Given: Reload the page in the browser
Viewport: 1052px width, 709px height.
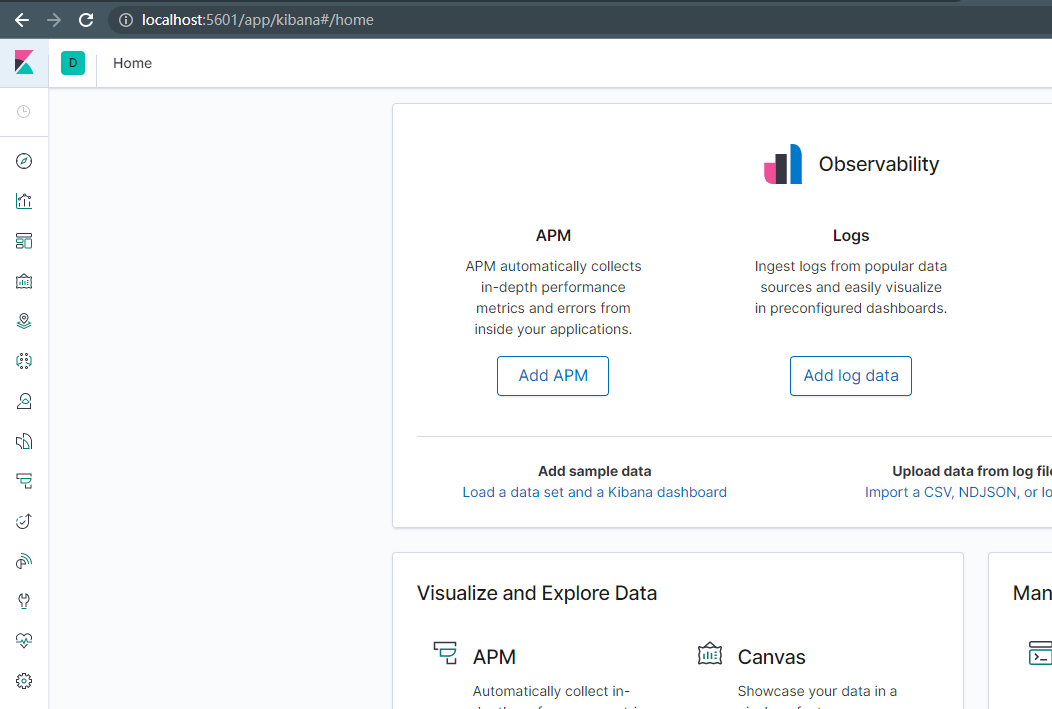Looking at the screenshot, I should (x=86, y=20).
